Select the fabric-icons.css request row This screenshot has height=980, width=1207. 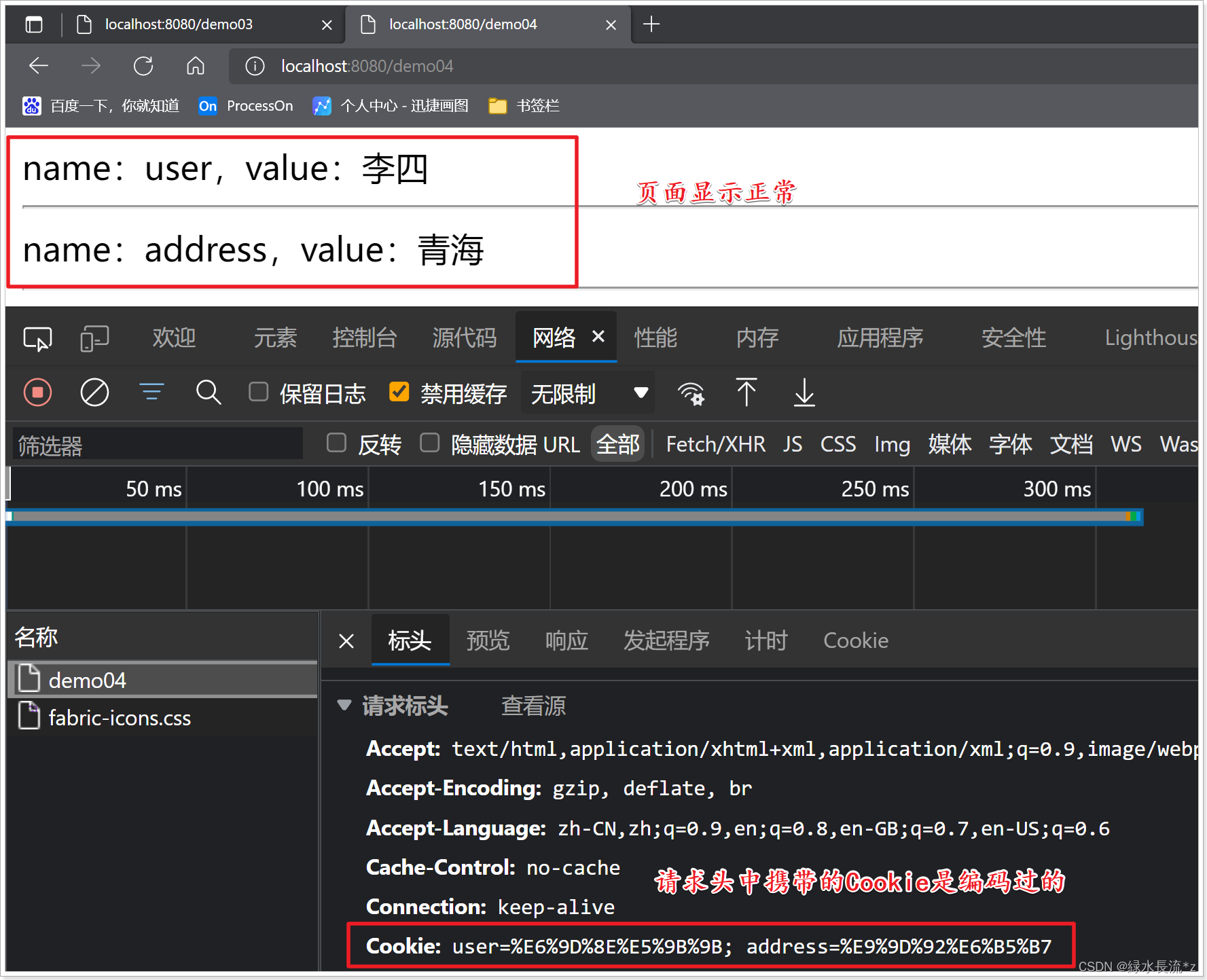(162, 718)
